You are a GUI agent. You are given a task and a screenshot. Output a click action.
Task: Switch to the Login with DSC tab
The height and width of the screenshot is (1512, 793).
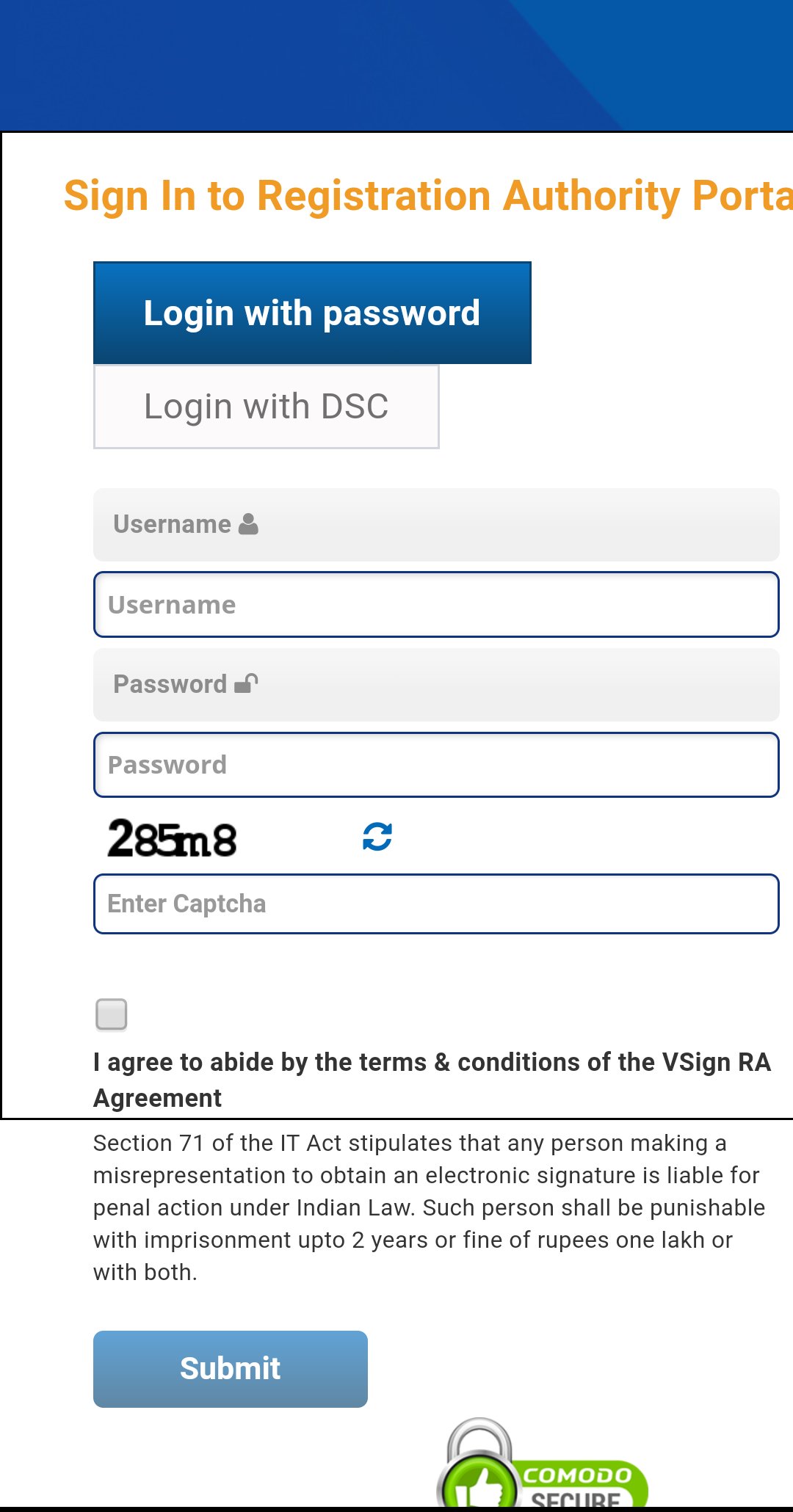(266, 406)
